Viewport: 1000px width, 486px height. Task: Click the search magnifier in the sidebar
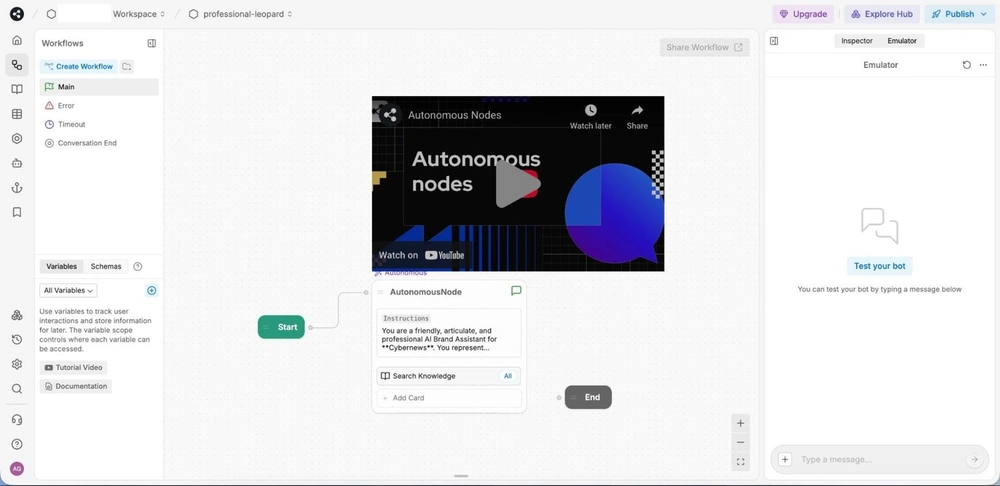(x=17, y=388)
